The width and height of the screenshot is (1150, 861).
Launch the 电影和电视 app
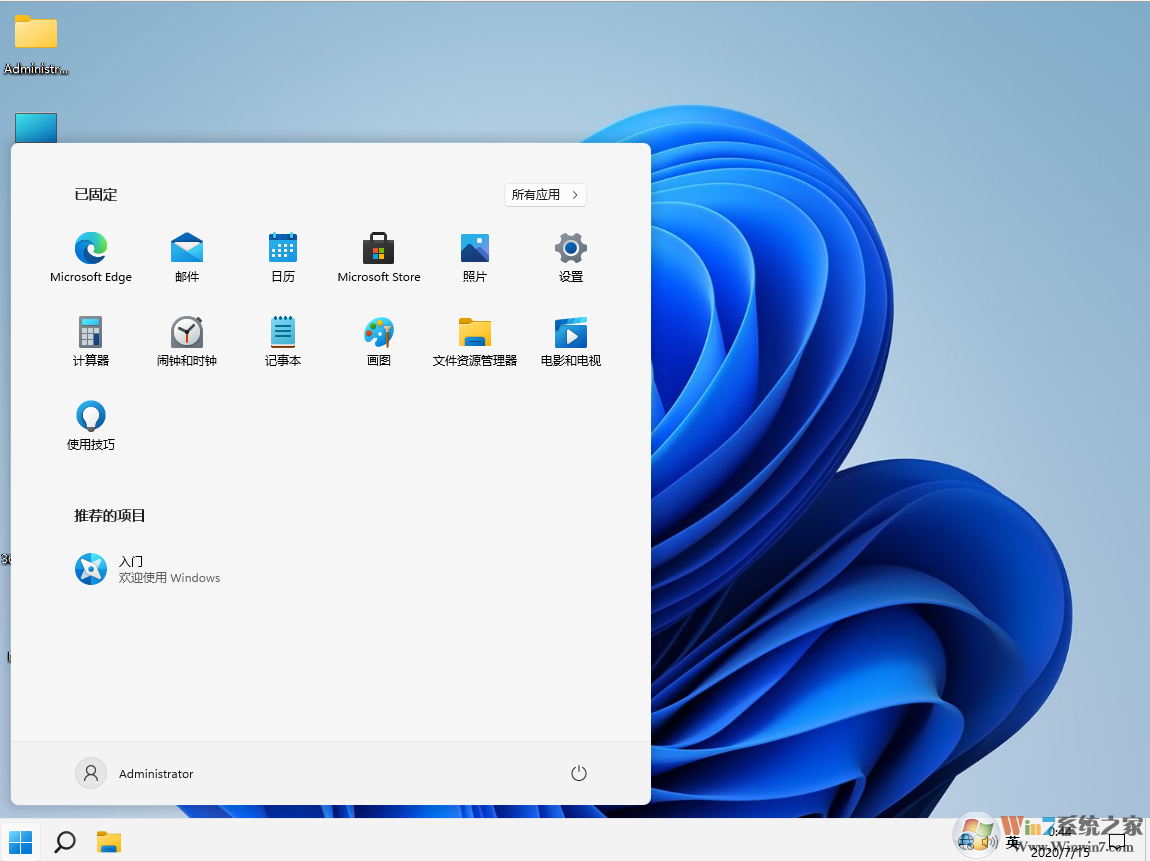571,340
